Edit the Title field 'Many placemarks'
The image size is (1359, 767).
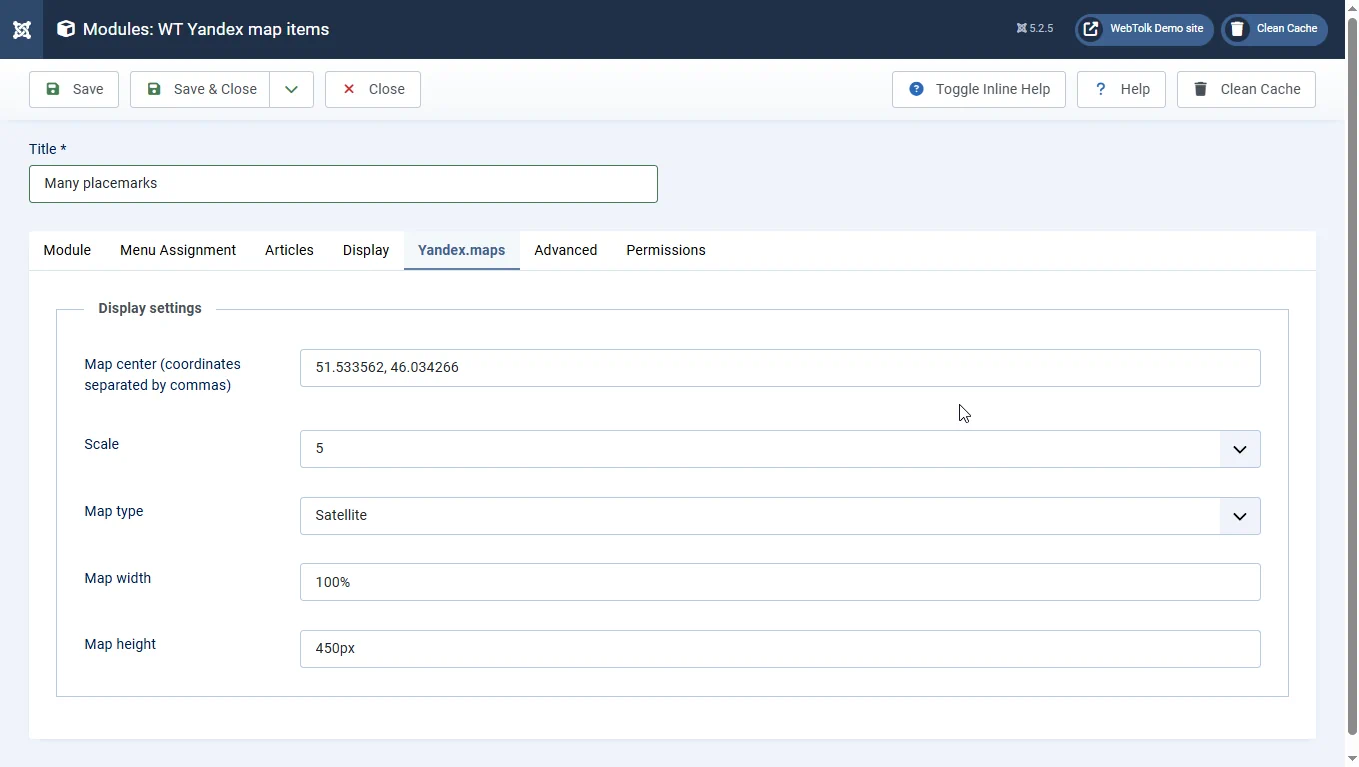[343, 184]
